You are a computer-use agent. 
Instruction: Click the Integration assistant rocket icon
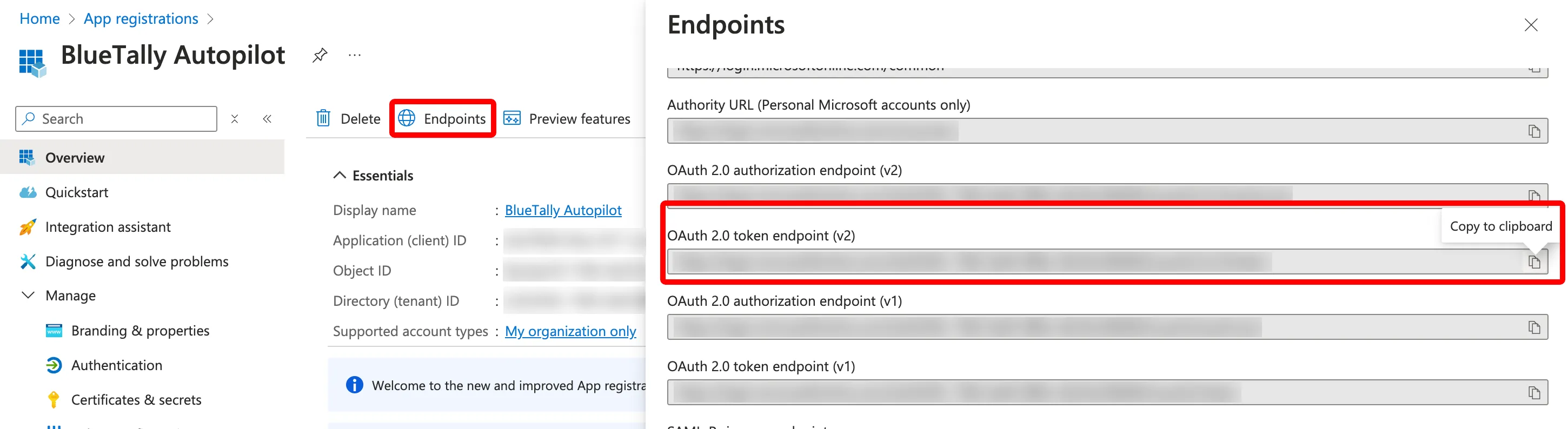pyautogui.click(x=28, y=227)
